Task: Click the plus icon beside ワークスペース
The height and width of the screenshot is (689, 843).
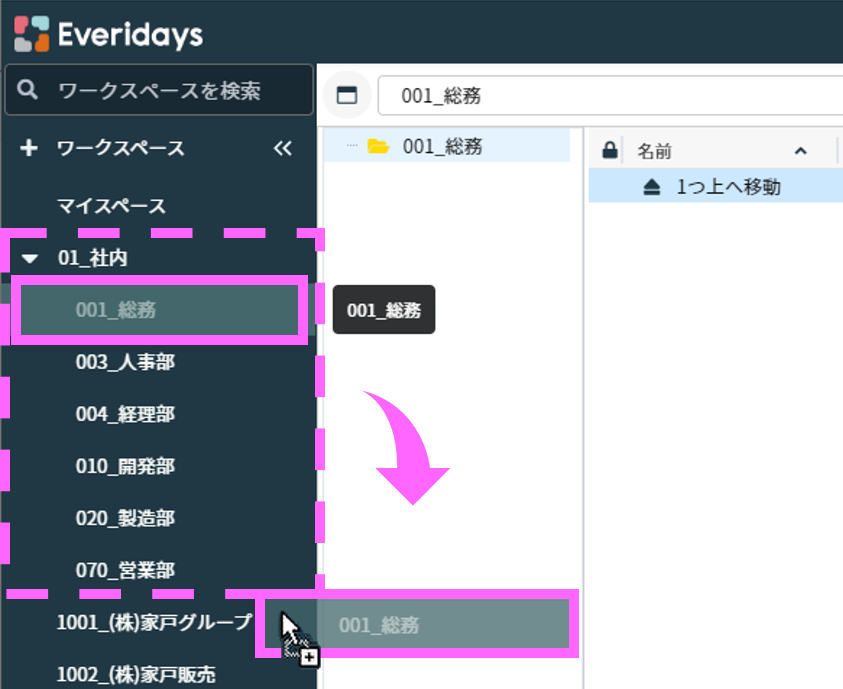Action: (x=29, y=148)
